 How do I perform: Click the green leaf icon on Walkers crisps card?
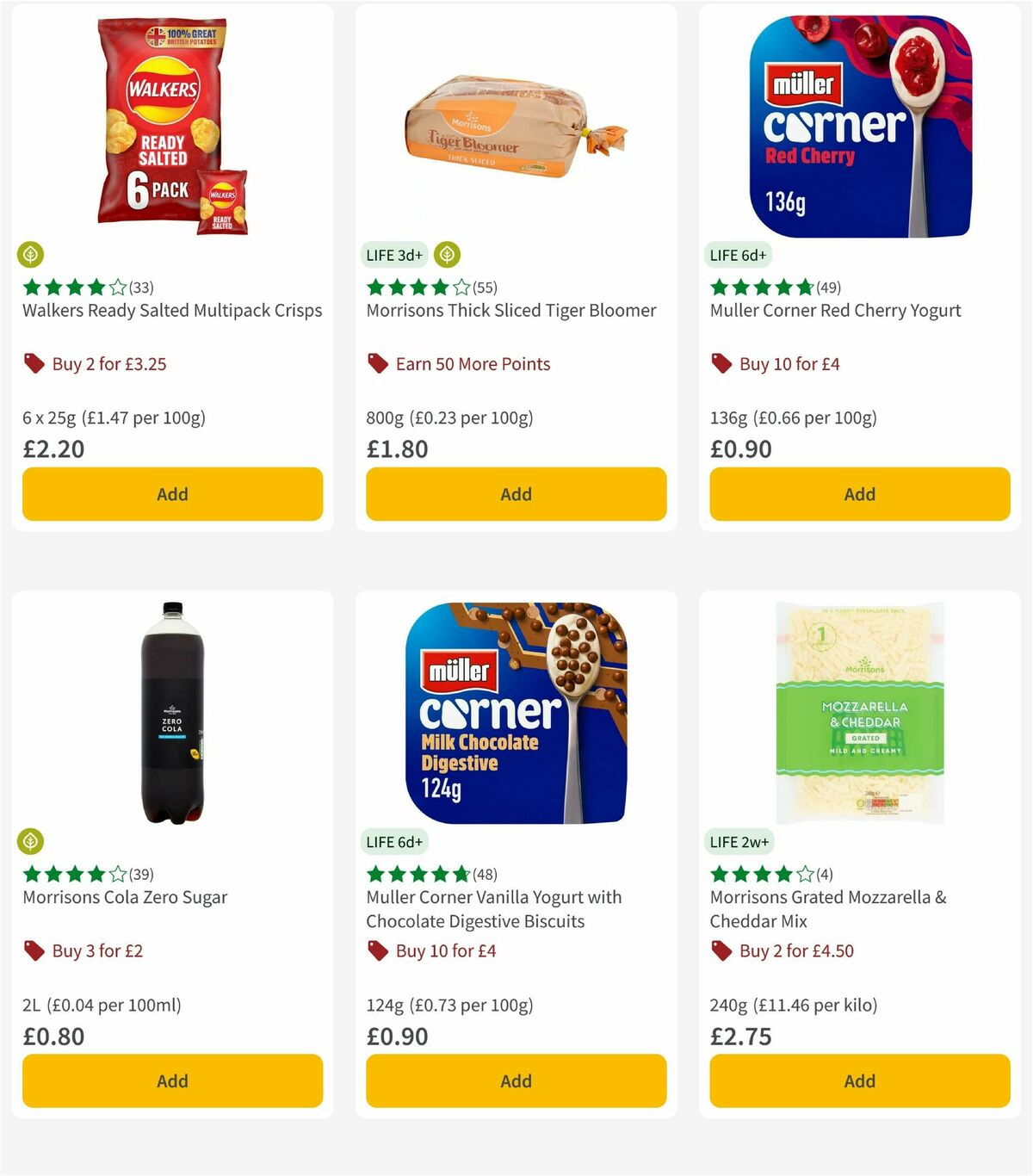click(x=31, y=255)
